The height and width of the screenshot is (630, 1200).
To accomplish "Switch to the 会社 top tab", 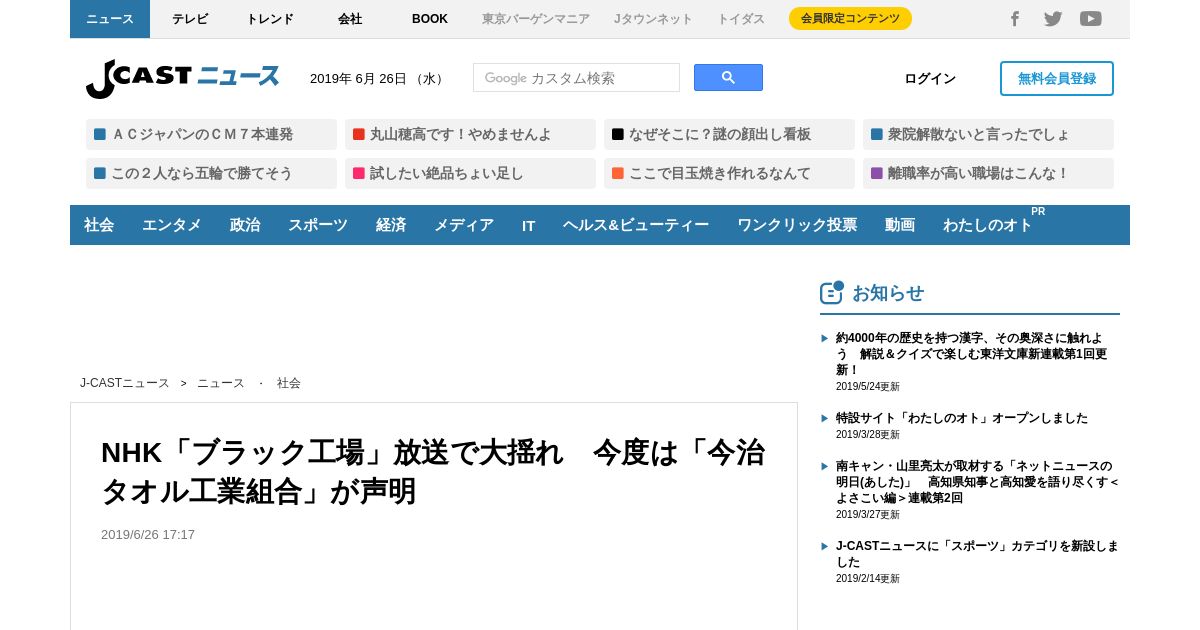I will pyautogui.click(x=350, y=19).
